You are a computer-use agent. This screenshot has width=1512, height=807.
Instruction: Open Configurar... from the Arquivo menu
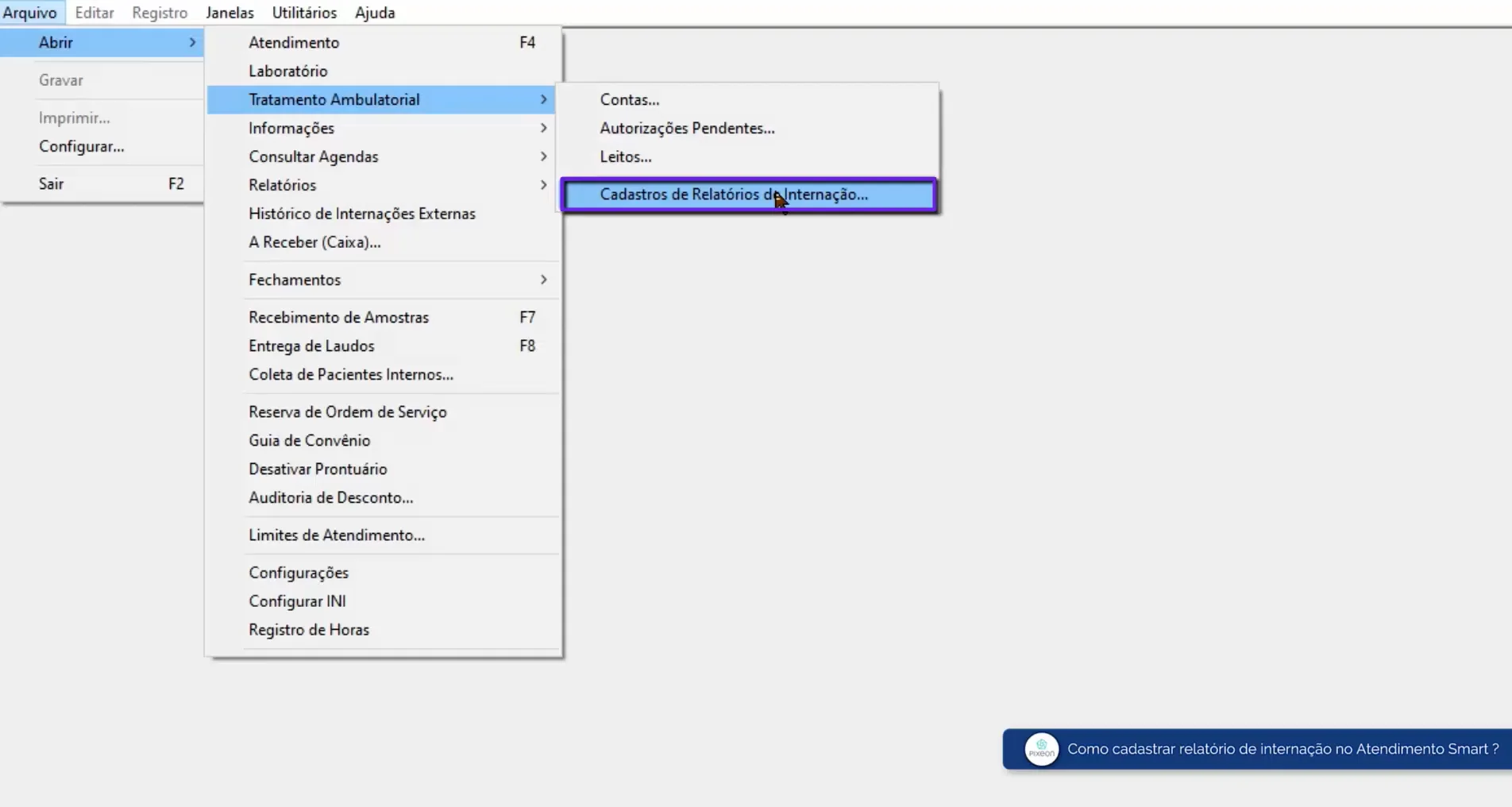102,146
